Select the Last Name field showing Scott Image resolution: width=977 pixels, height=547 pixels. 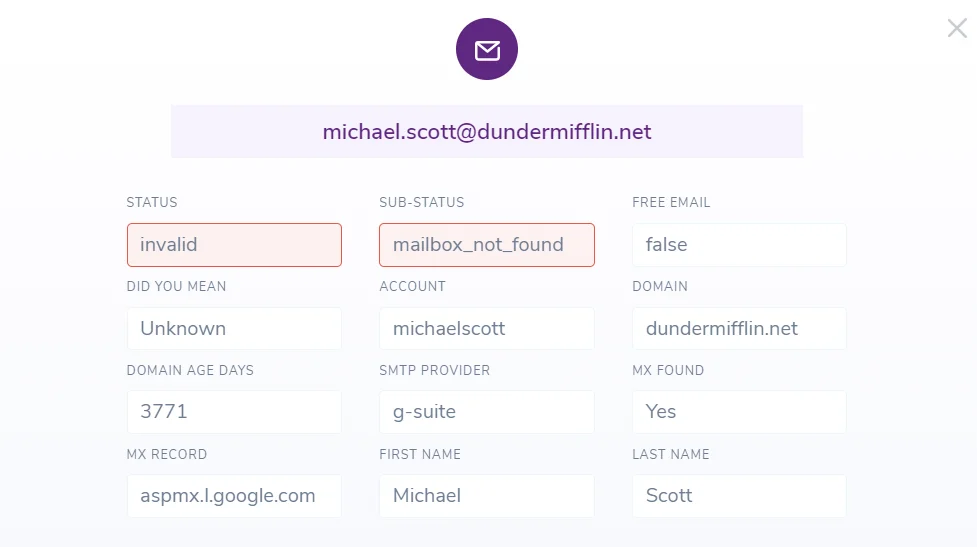[739, 496]
